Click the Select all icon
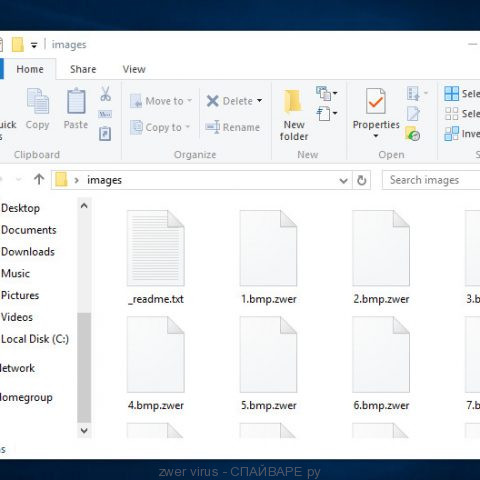 point(452,93)
